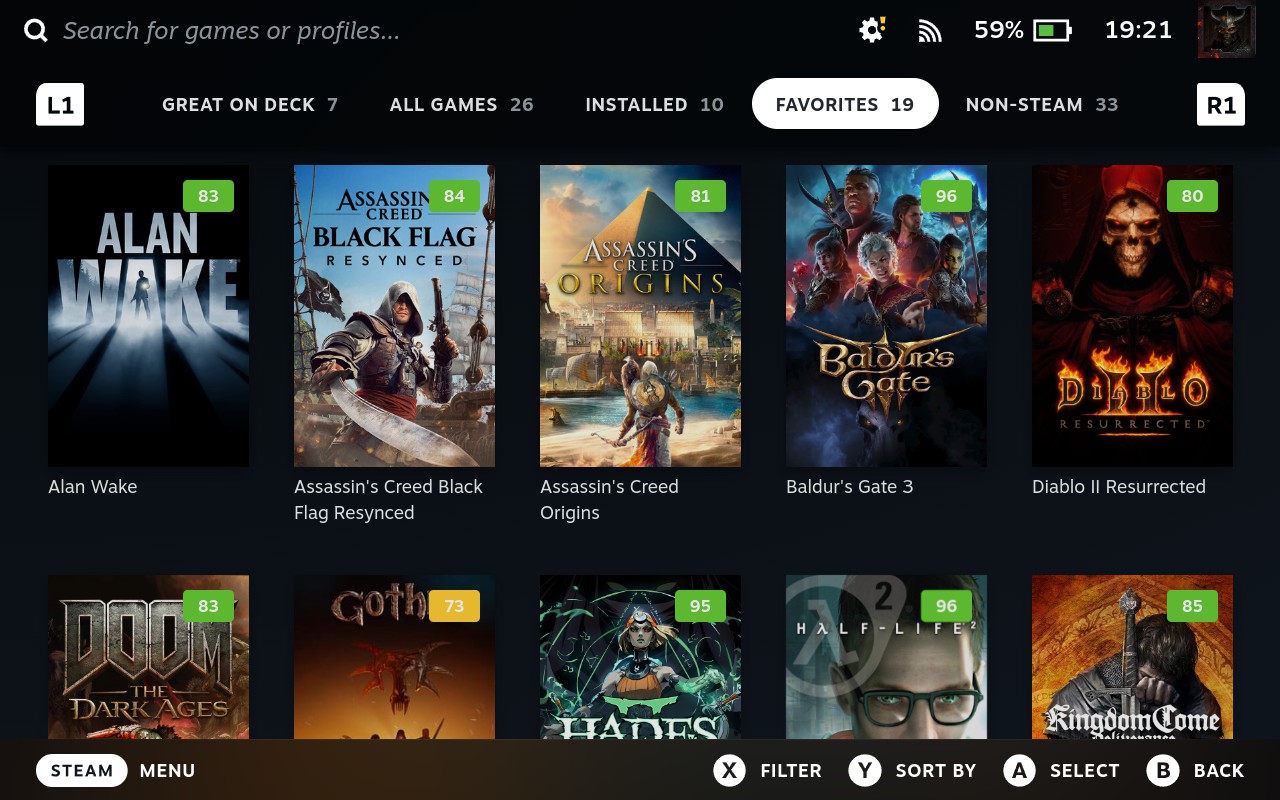Open Doom The Dark Ages cover

pos(148,657)
